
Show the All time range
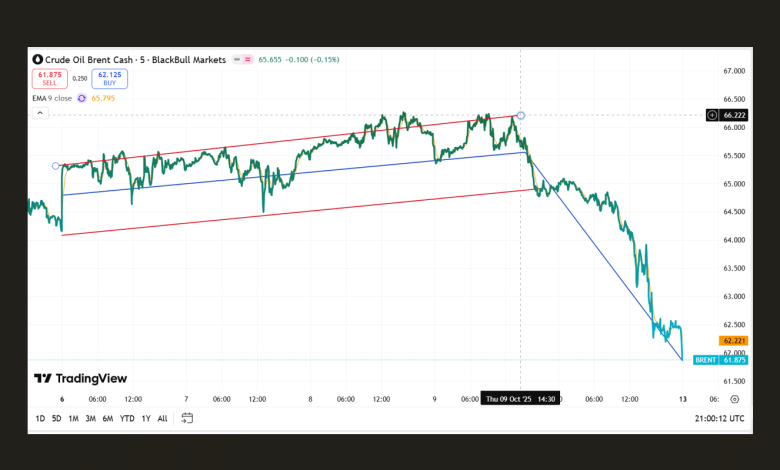[163, 418]
